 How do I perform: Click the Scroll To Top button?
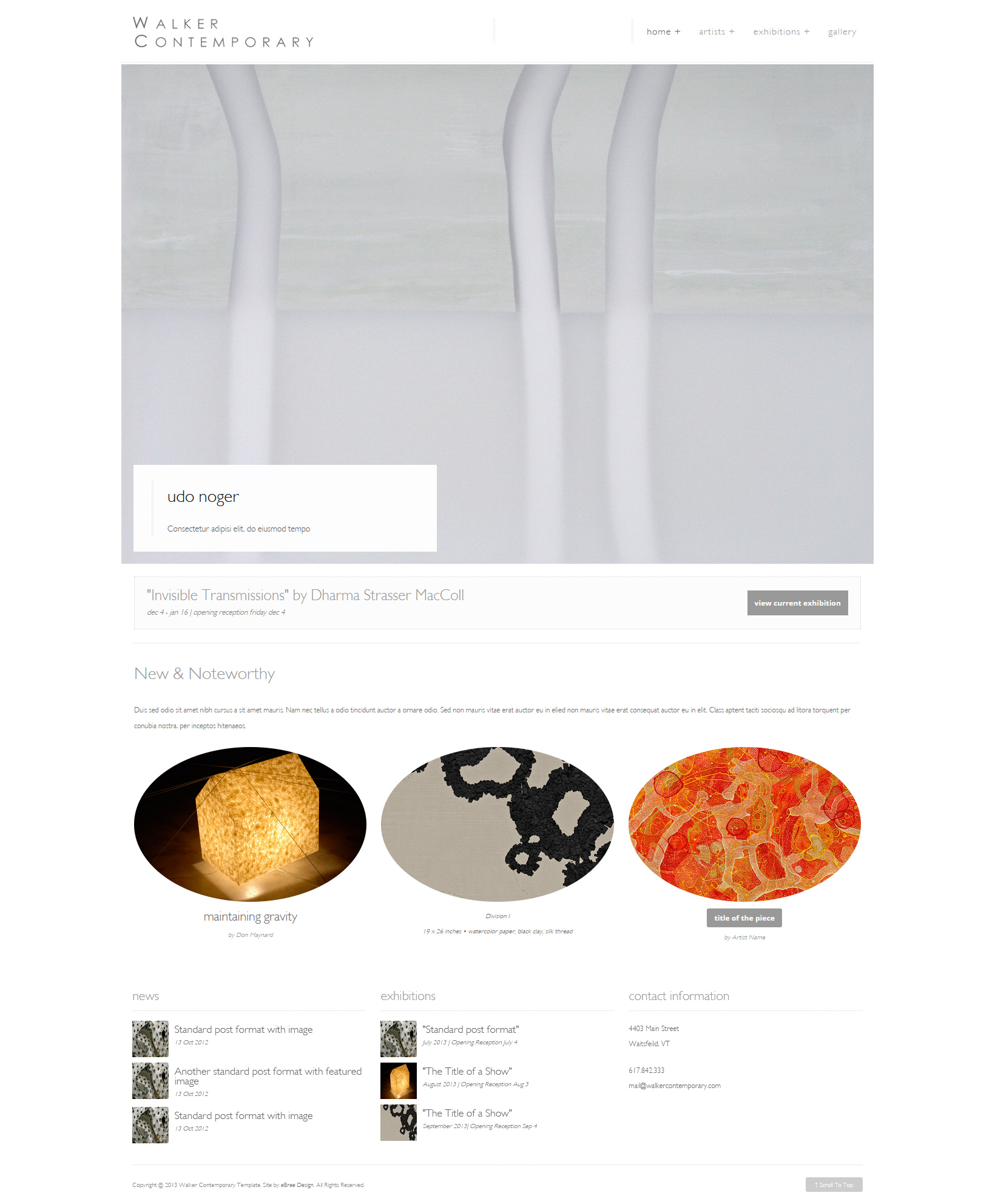[x=834, y=1185]
